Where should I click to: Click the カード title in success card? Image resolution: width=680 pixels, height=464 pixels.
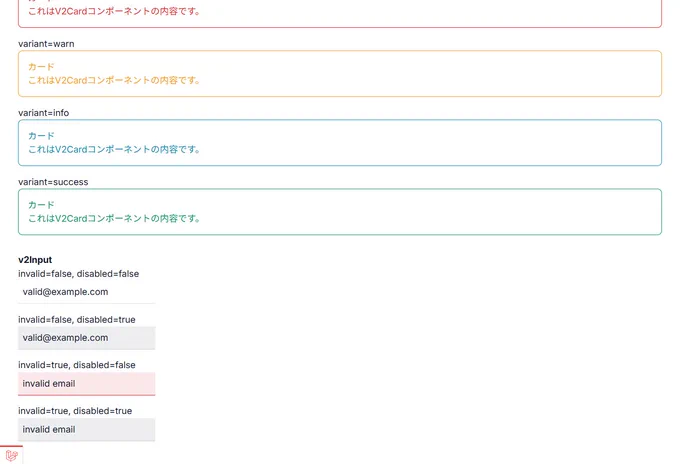click(41, 205)
